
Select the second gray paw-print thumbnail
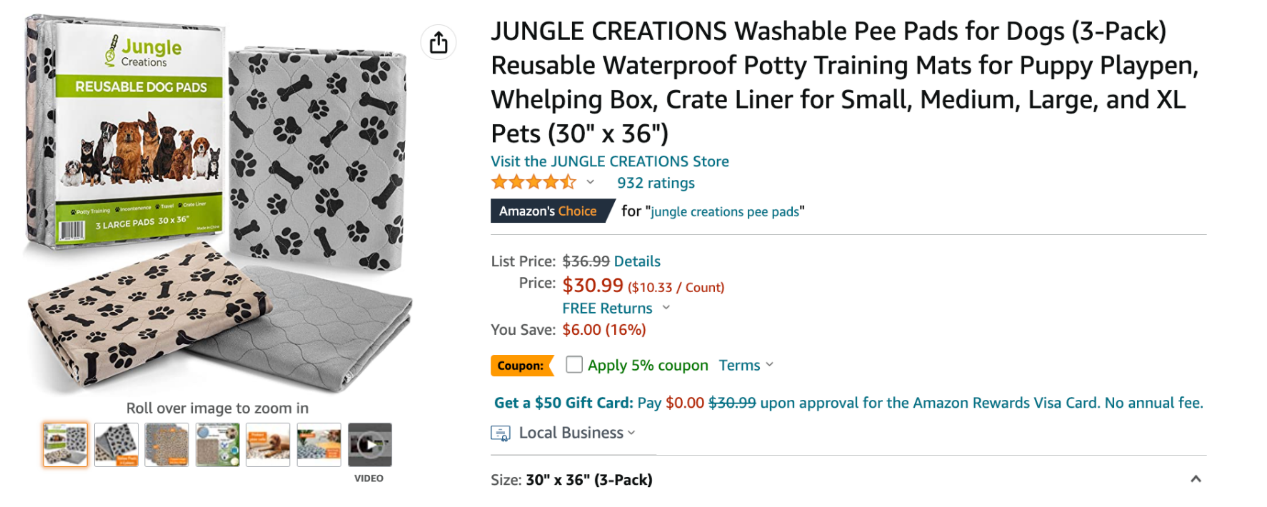click(x=116, y=445)
